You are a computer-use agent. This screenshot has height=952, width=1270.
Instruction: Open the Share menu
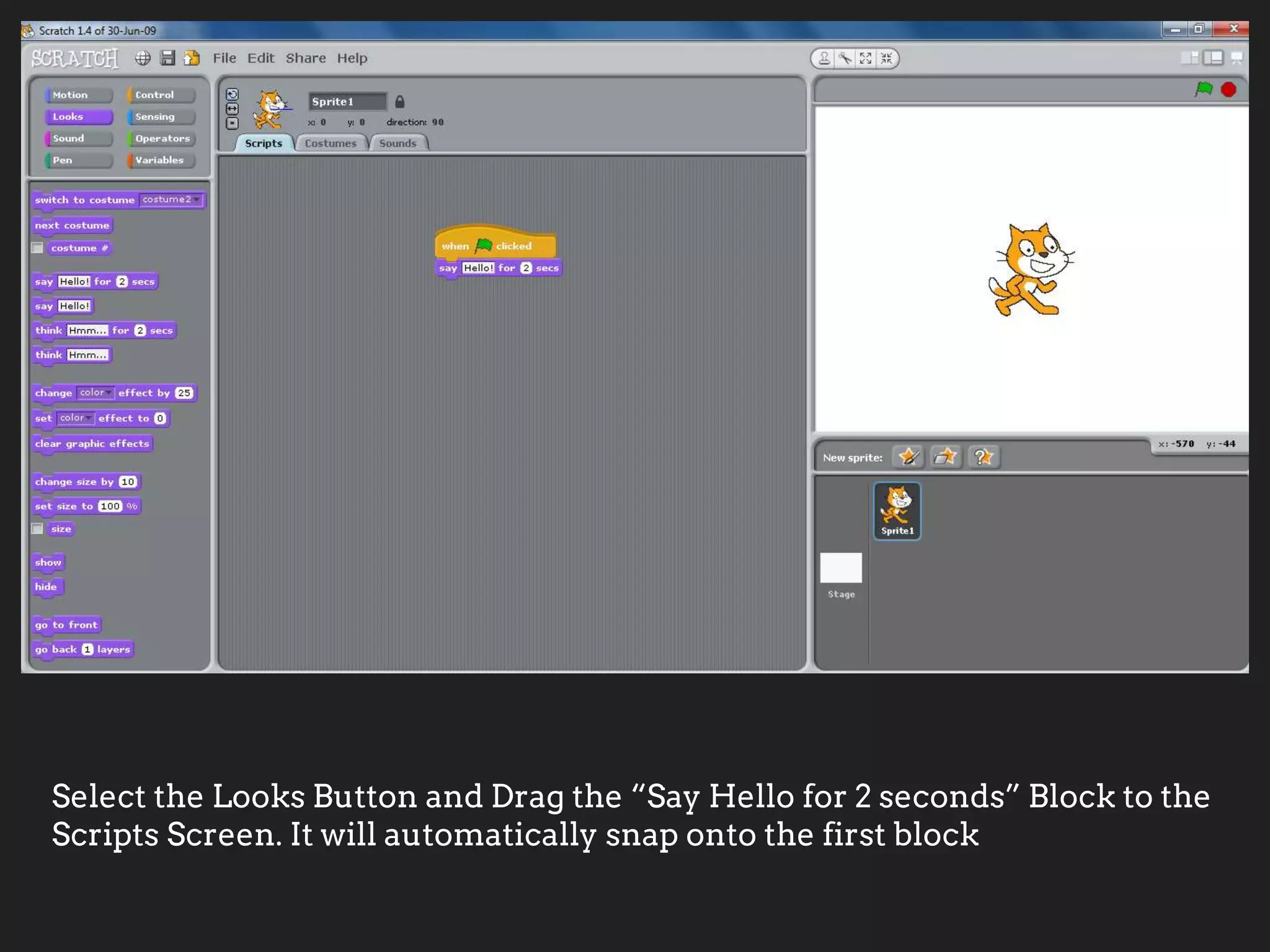[306, 58]
